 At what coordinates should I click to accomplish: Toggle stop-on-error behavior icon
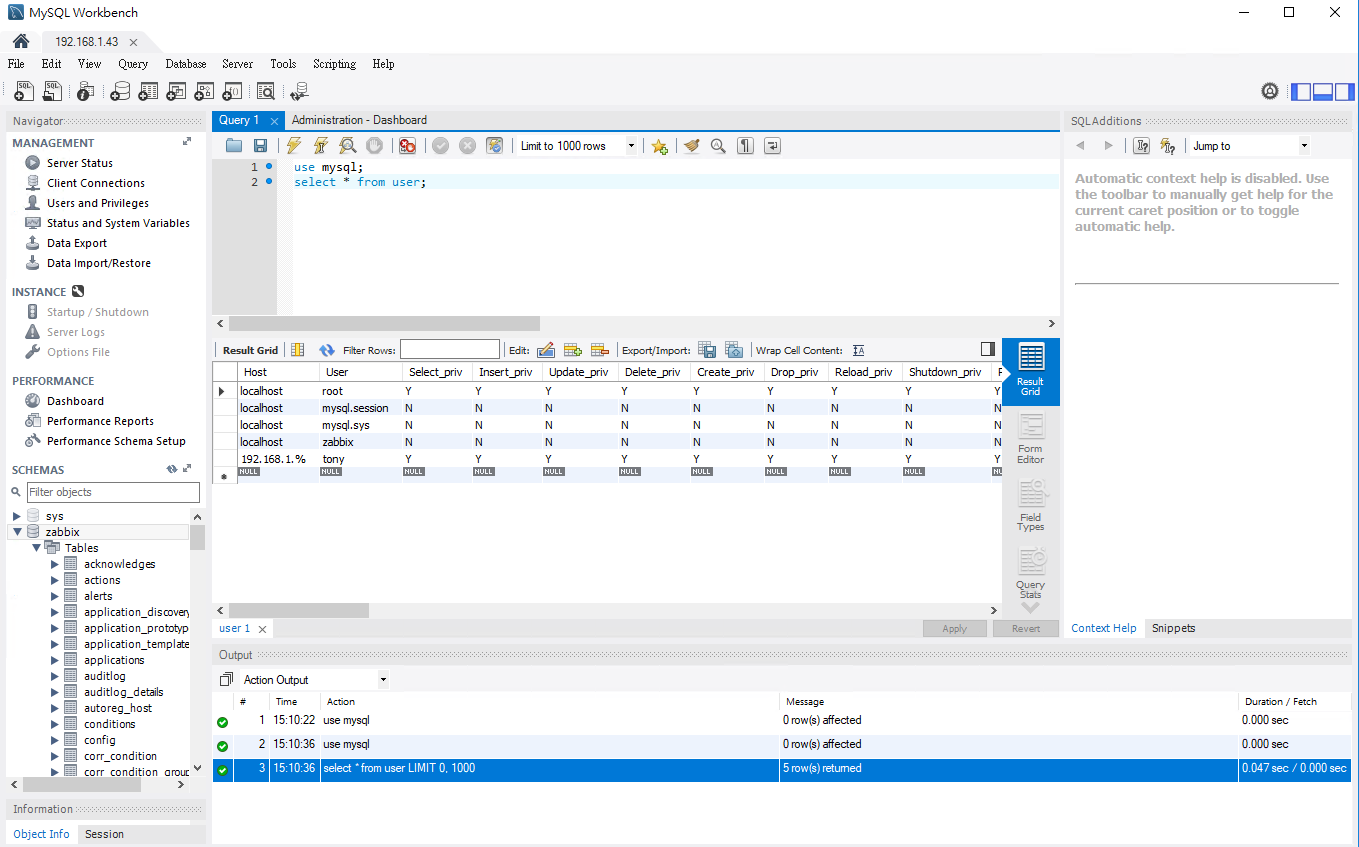point(407,146)
